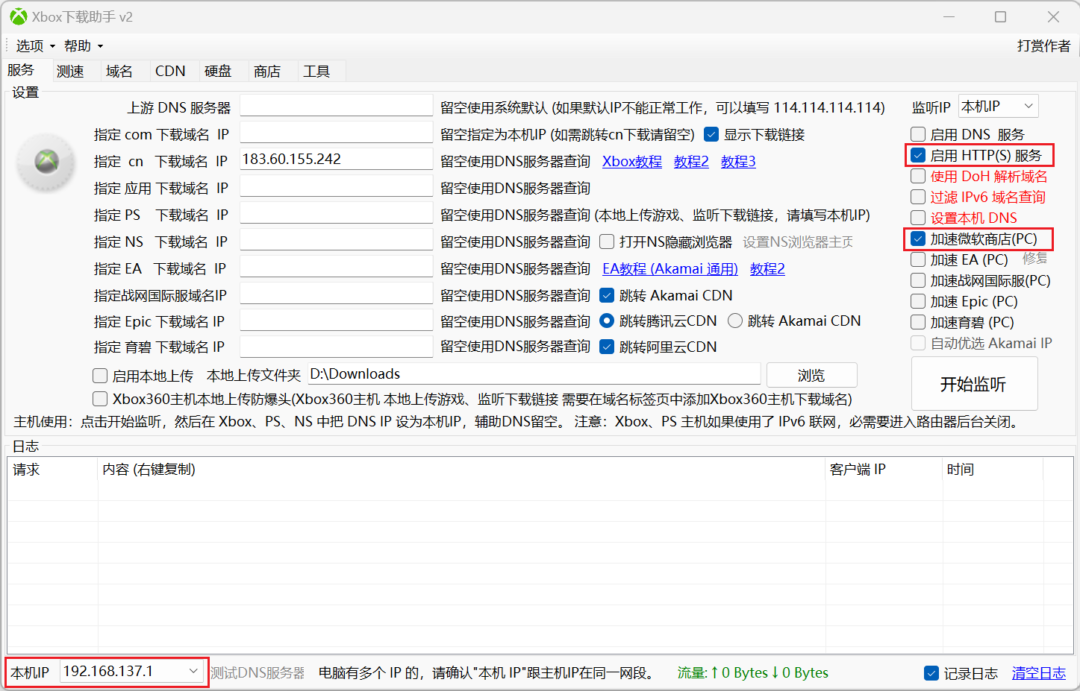1080x691 pixels.
Task: Enable the 启用 DNS 服务 checkbox
Action: point(917,133)
